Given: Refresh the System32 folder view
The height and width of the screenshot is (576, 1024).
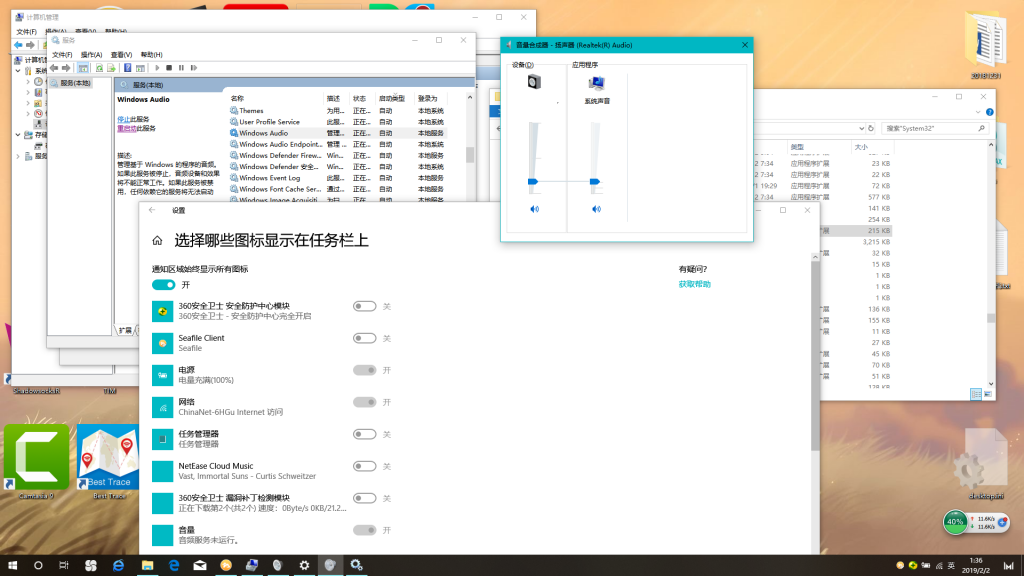Looking at the screenshot, I should (x=872, y=128).
